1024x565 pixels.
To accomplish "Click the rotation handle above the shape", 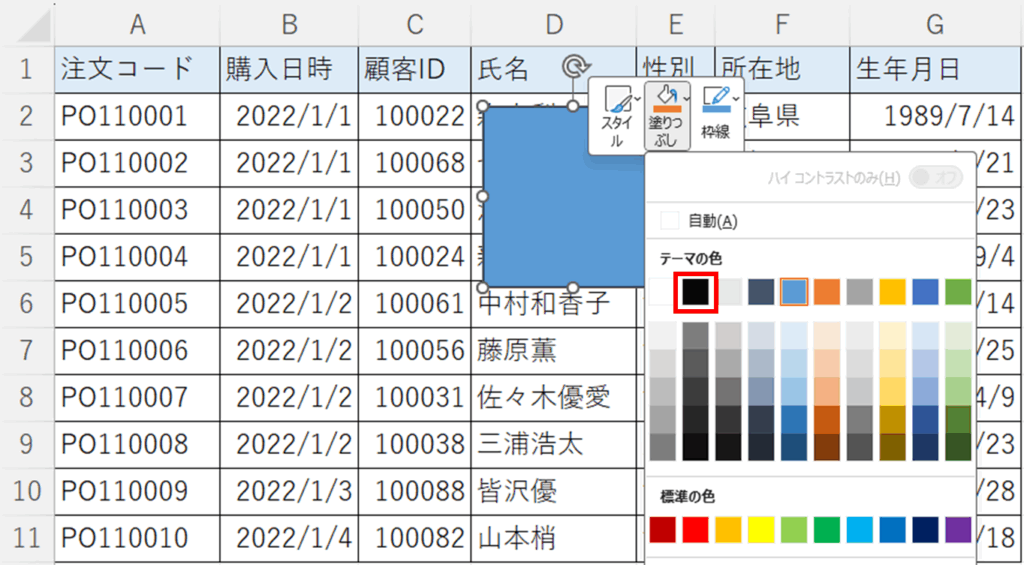I will click(x=574, y=67).
